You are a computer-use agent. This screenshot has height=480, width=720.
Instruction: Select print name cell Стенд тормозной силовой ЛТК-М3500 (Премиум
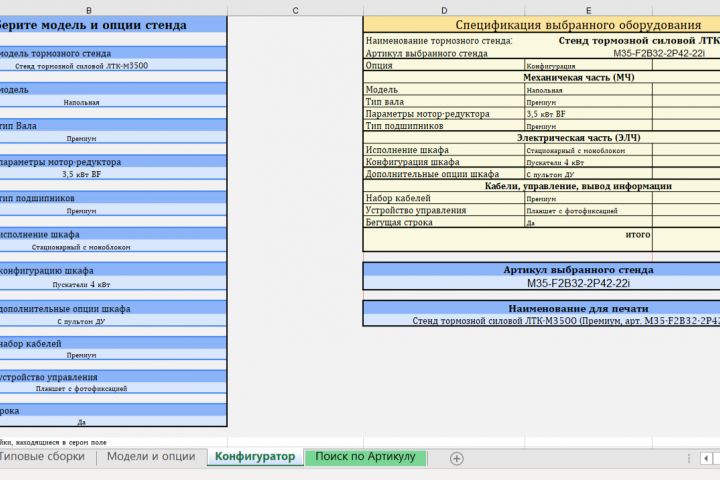(542, 321)
